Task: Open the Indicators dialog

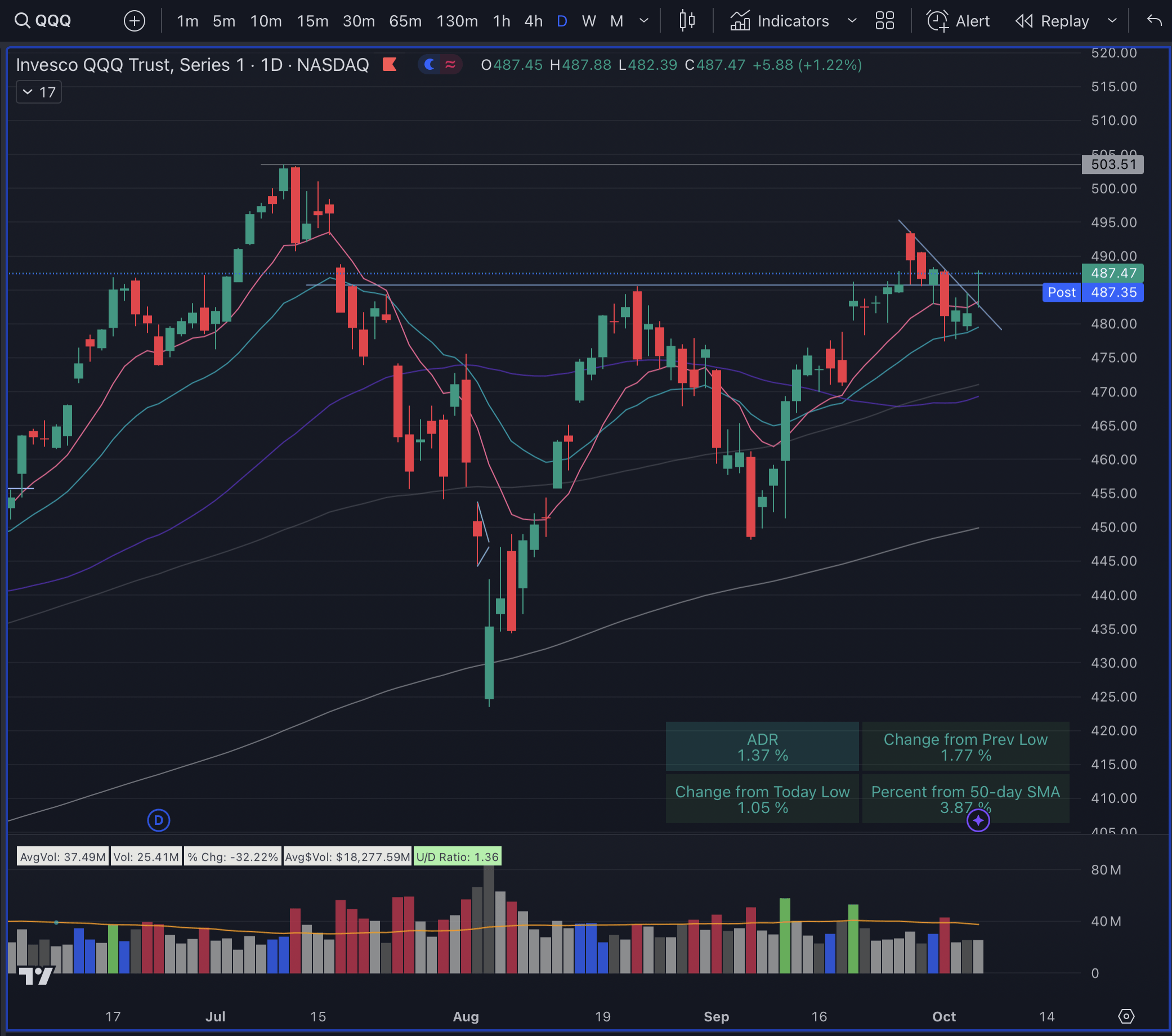Action: click(x=779, y=21)
